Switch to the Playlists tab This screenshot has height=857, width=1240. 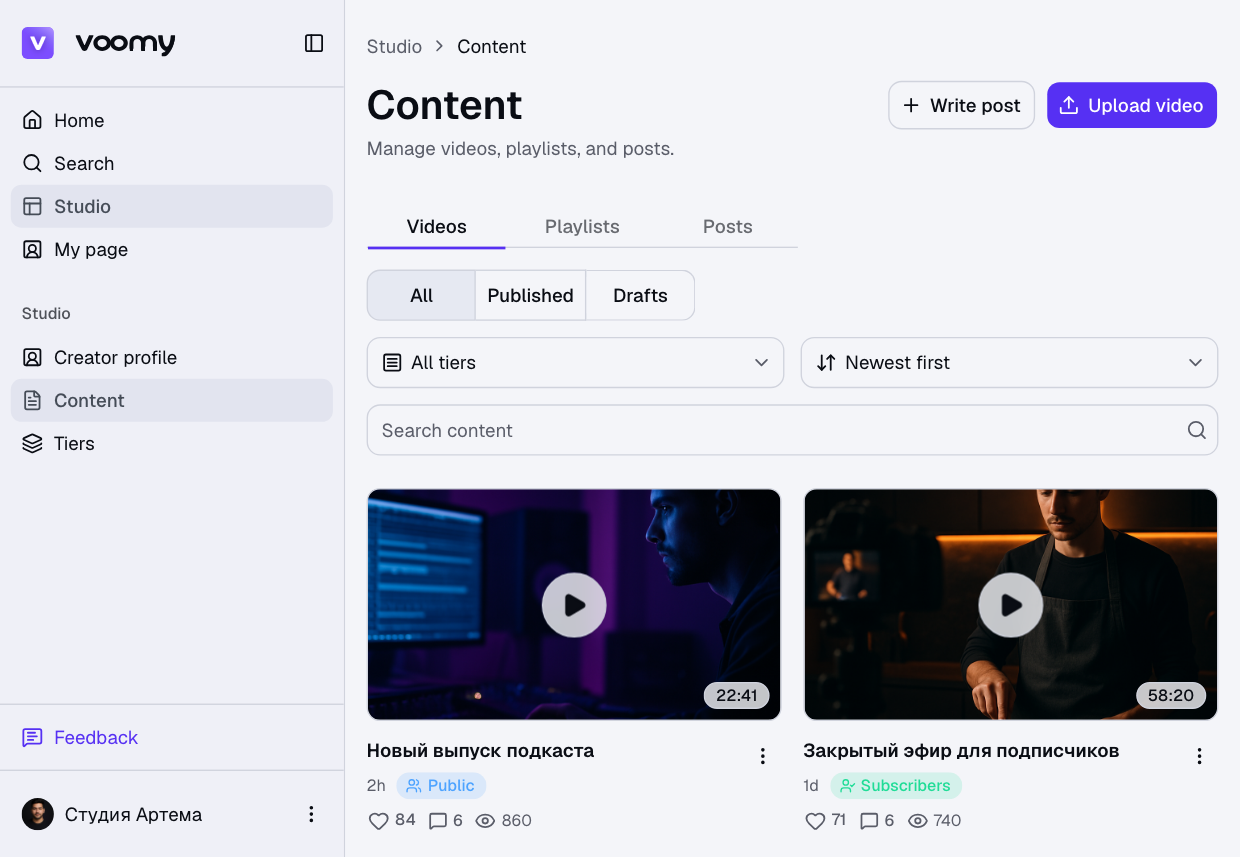click(582, 226)
